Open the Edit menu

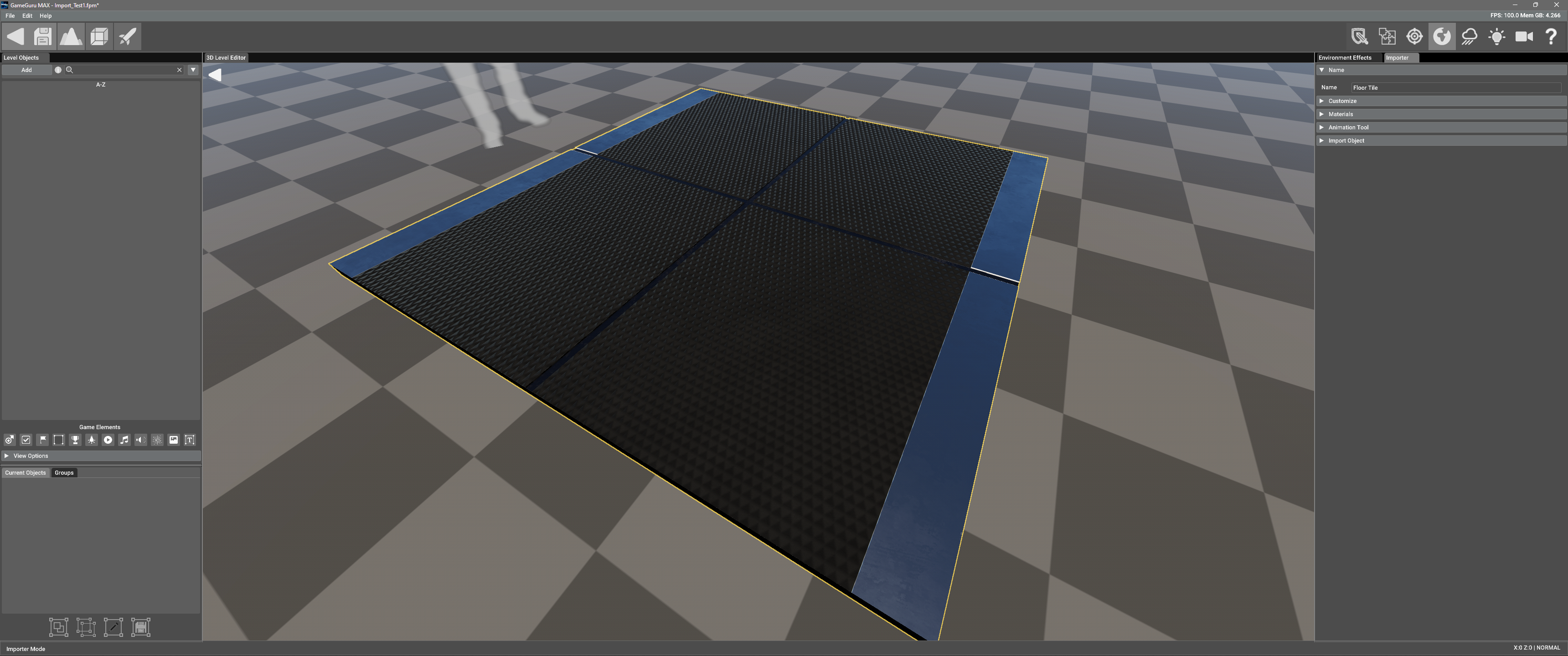point(27,16)
